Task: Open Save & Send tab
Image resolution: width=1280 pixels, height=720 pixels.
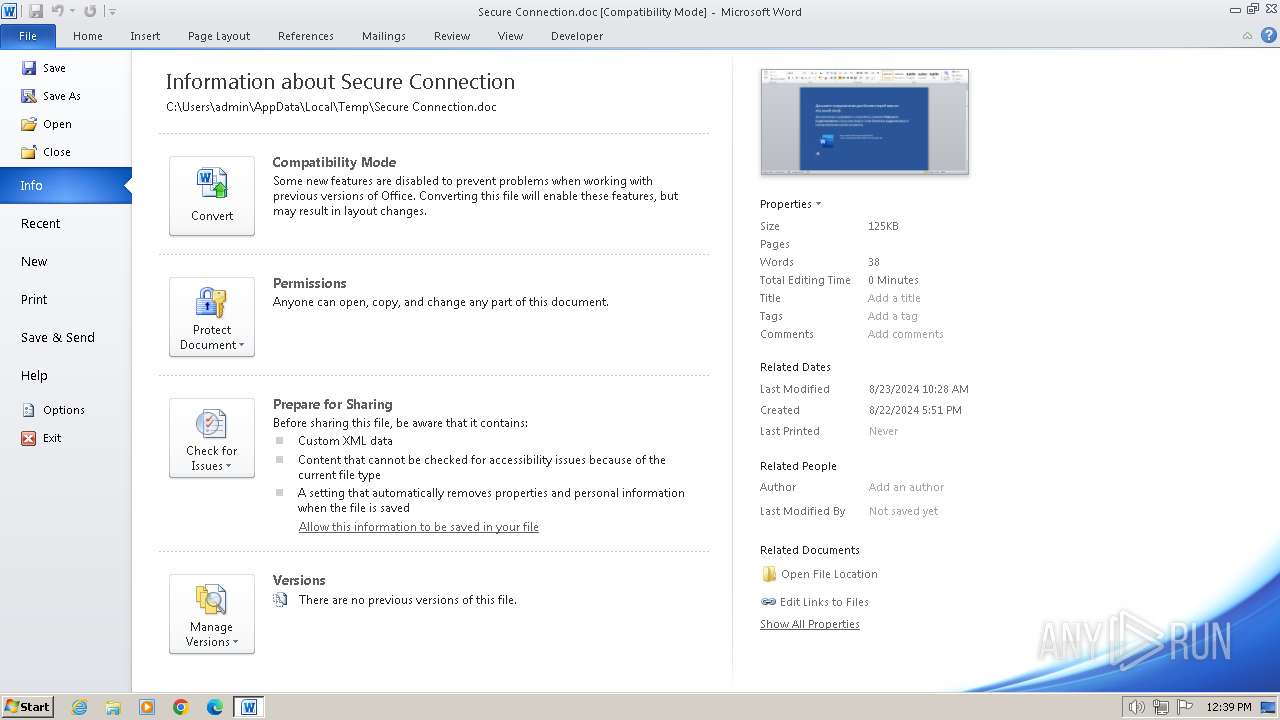Action: pyautogui.click(x=57, y=337)
